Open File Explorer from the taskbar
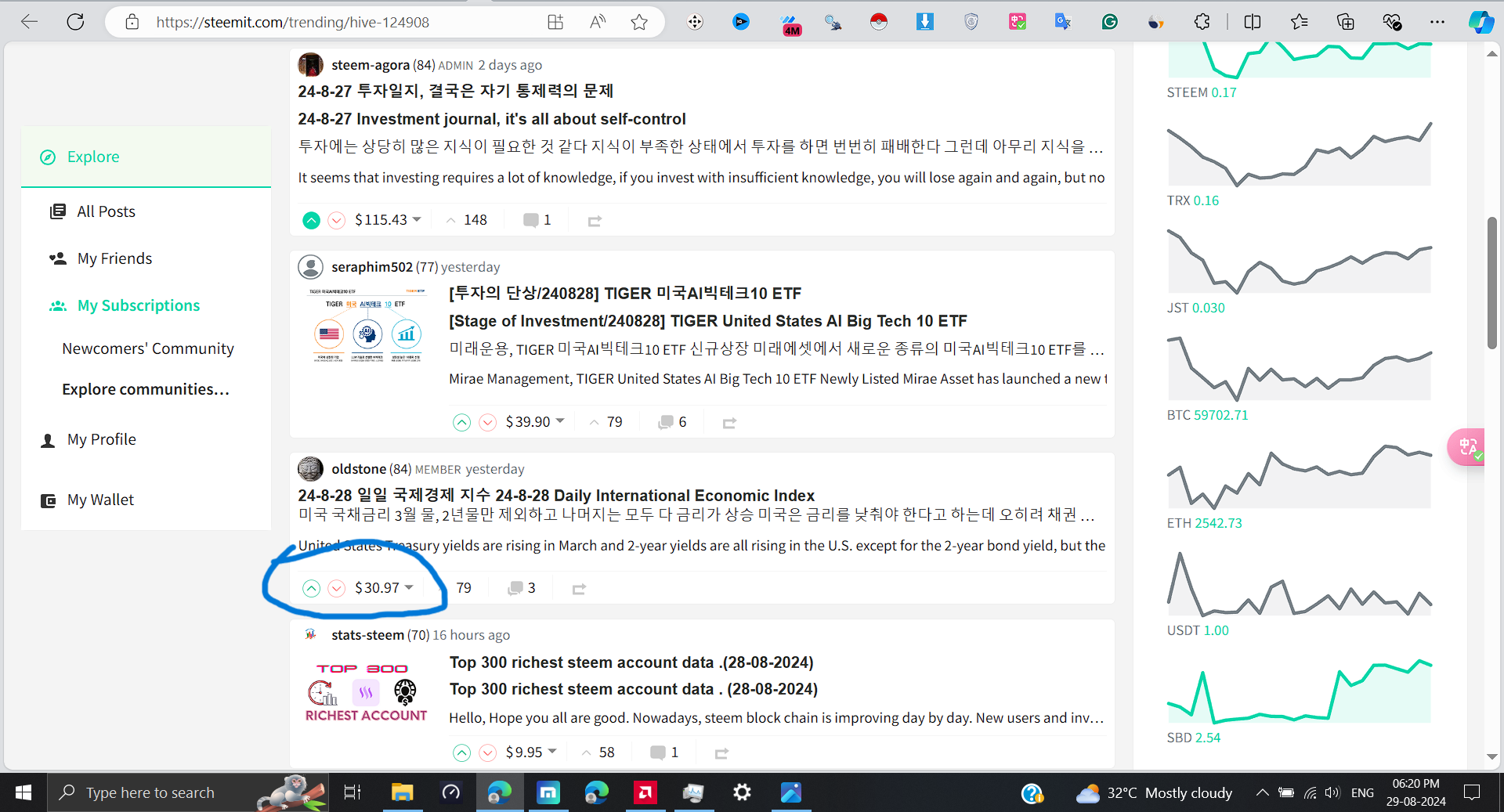1504x812 pixels. click(x=402, y=792)
